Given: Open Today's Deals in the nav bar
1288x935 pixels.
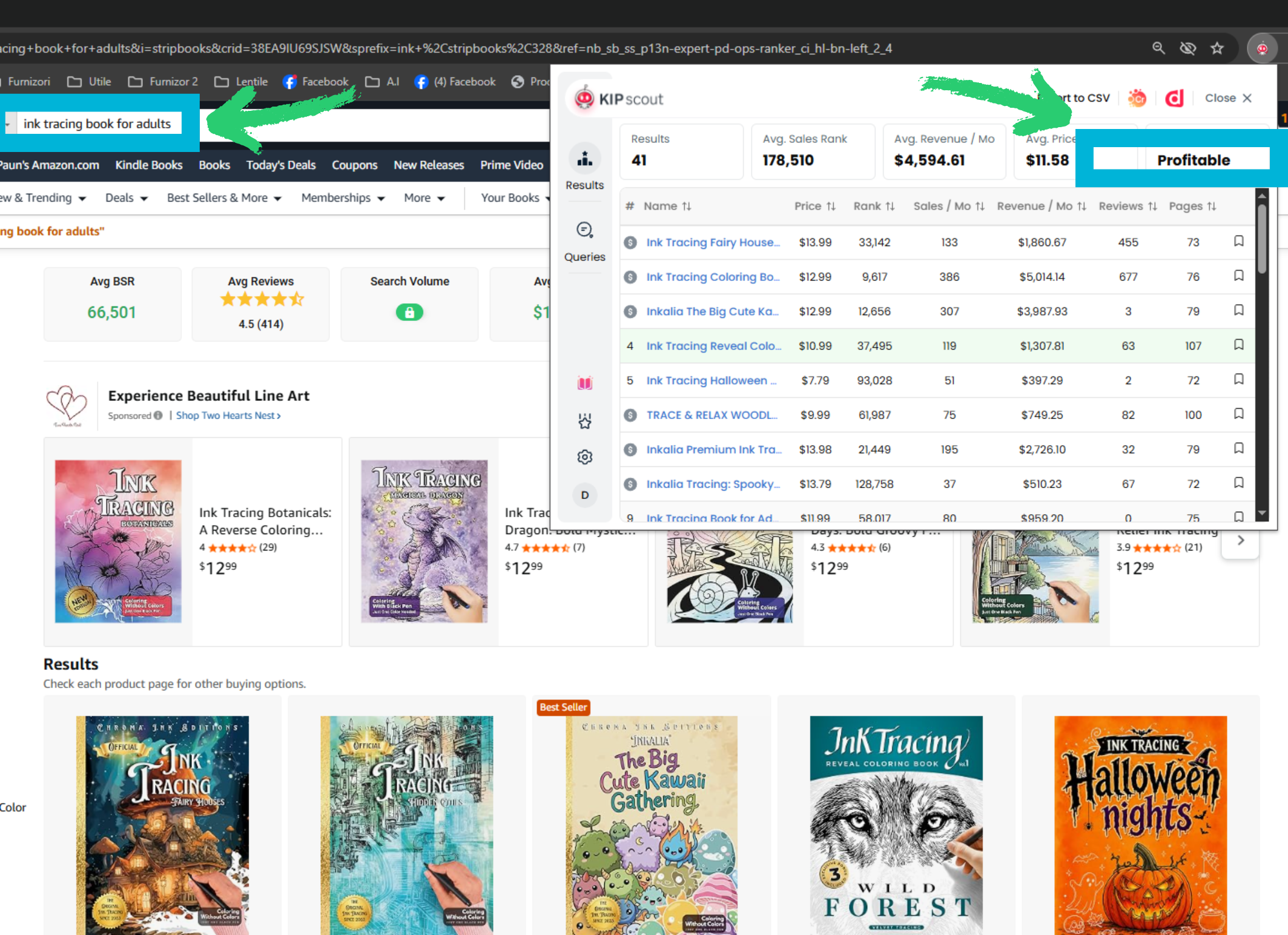Looking at the screenshot, I should click(x=281, y=165).
